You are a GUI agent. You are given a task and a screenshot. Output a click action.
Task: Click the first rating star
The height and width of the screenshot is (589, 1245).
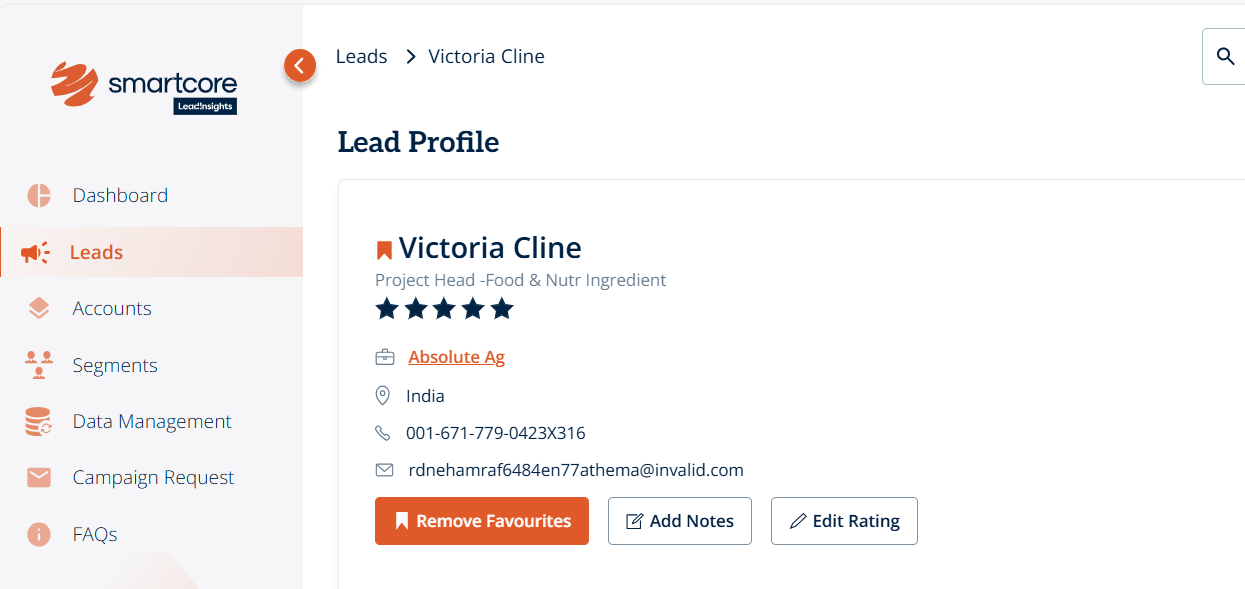click(387, 309)
